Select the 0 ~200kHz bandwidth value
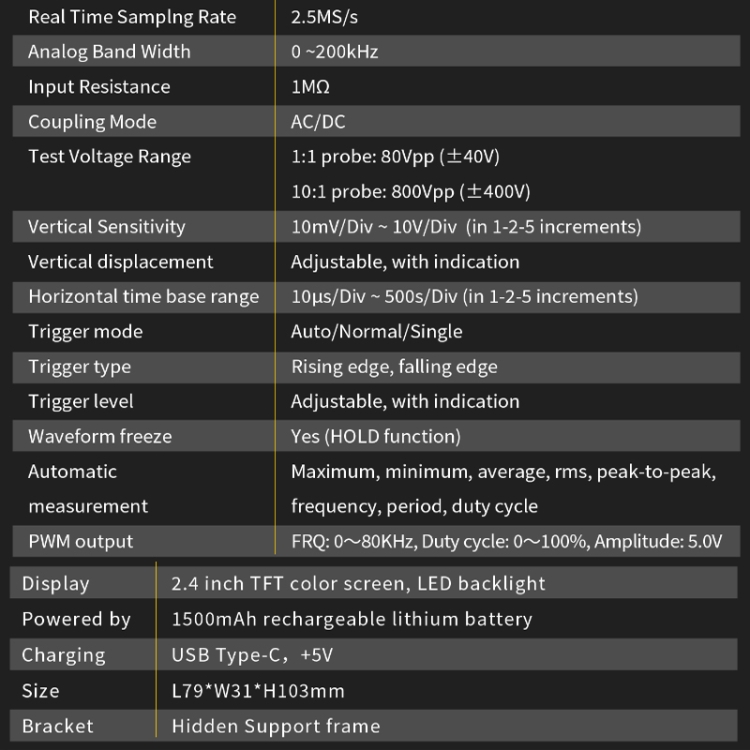This screenshot has width=750, height=750. click(x=334, y=52)
